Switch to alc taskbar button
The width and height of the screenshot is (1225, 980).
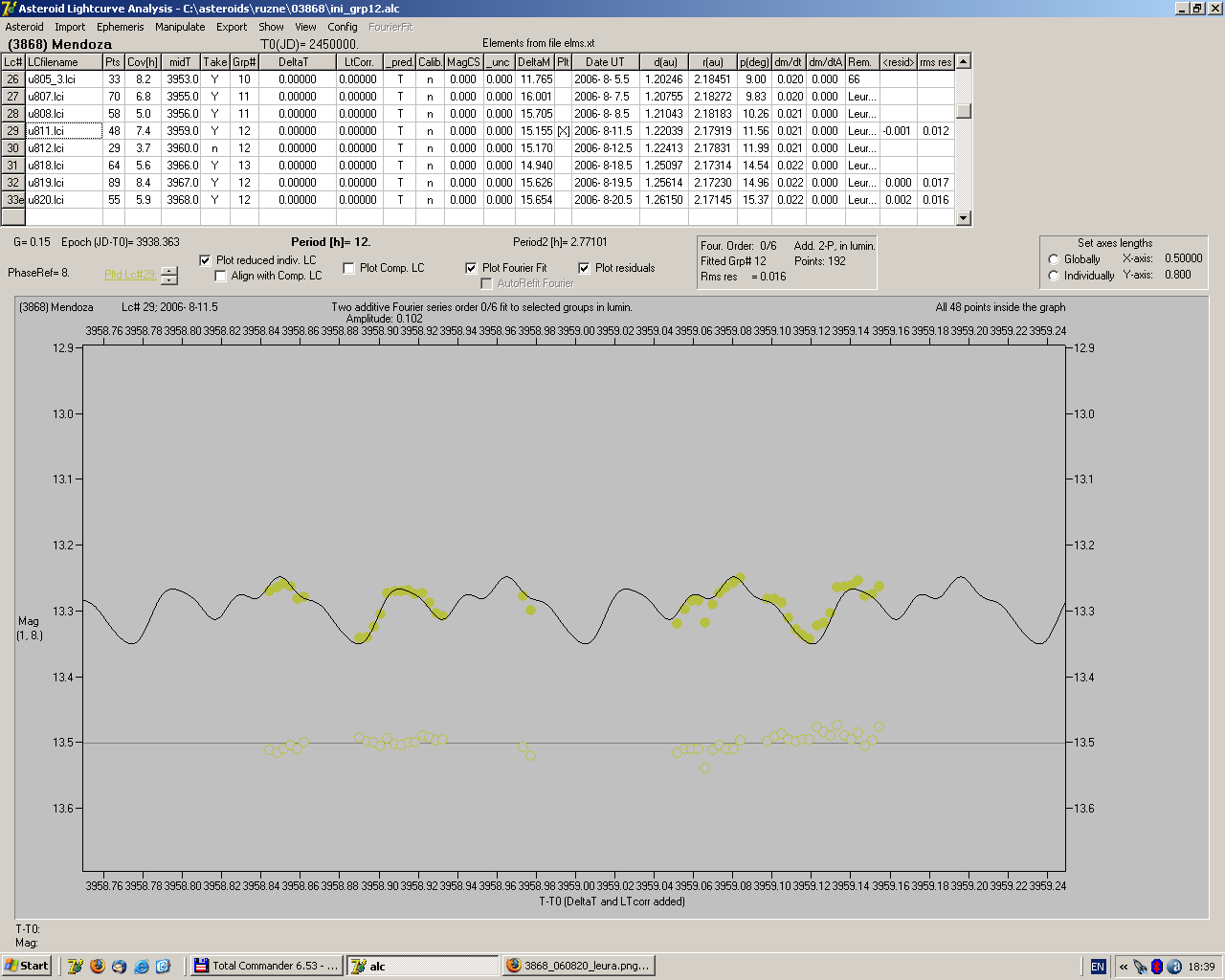422,966
